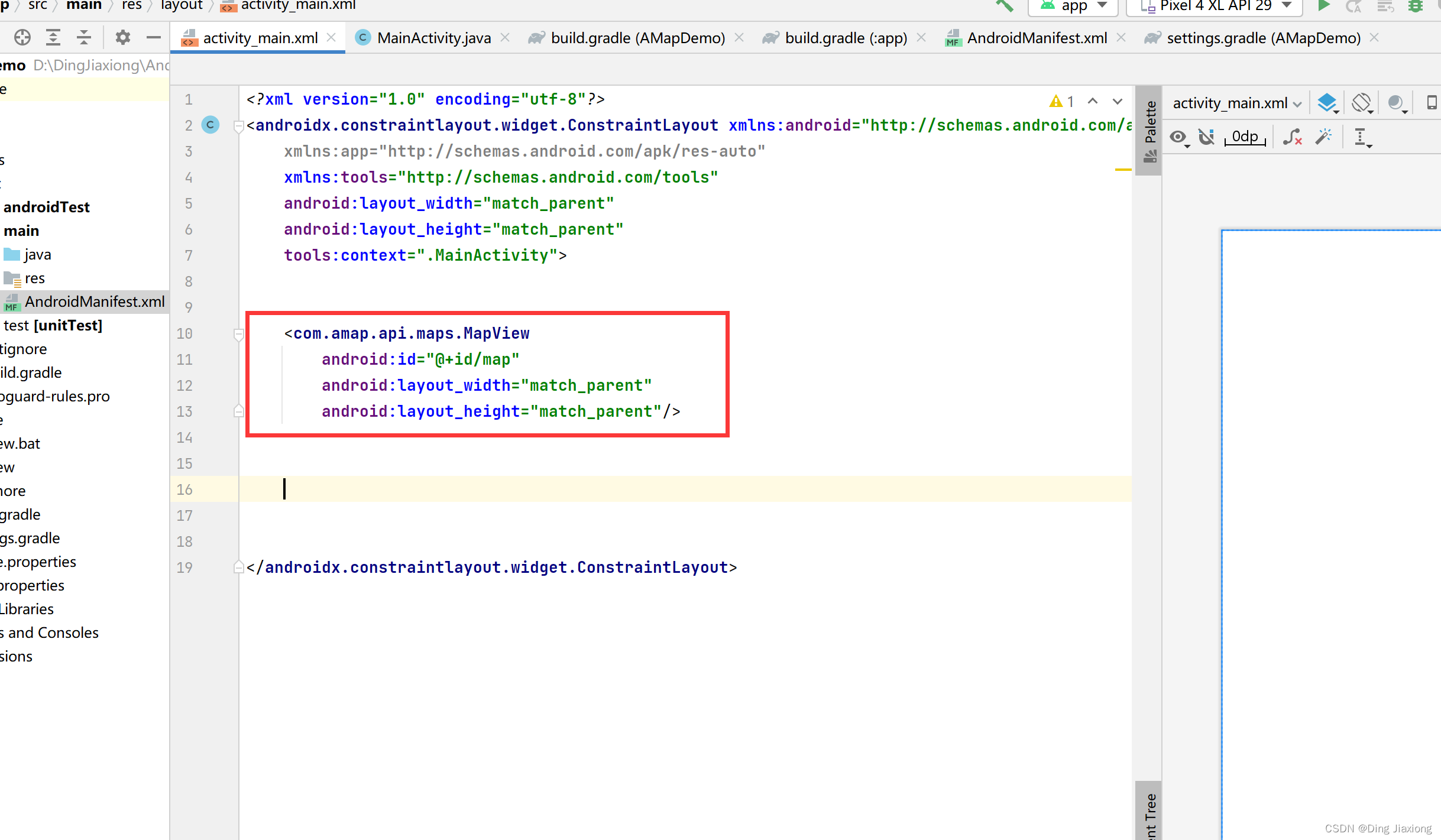Close the build.gradle (AMapDemo) tab
Viewport: 1441px width, 840px height.
tap(739, 38)
